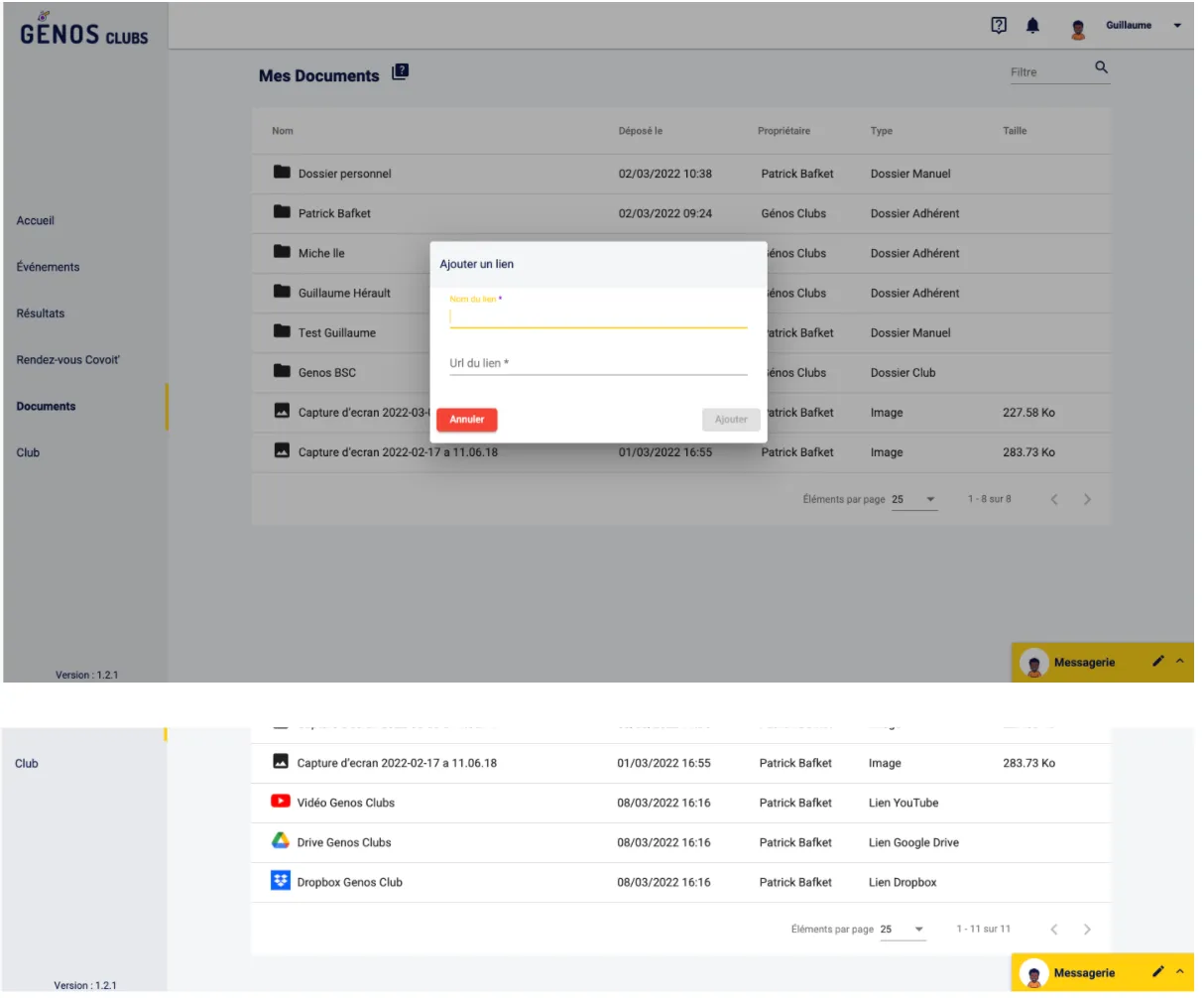Screen dimensions: 1204x998
Task: Open the help question mark icon
Action: (999, 26)
